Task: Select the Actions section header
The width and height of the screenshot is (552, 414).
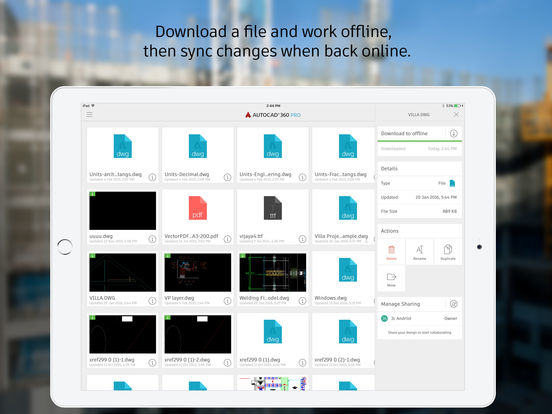Action: coord(390,231)
